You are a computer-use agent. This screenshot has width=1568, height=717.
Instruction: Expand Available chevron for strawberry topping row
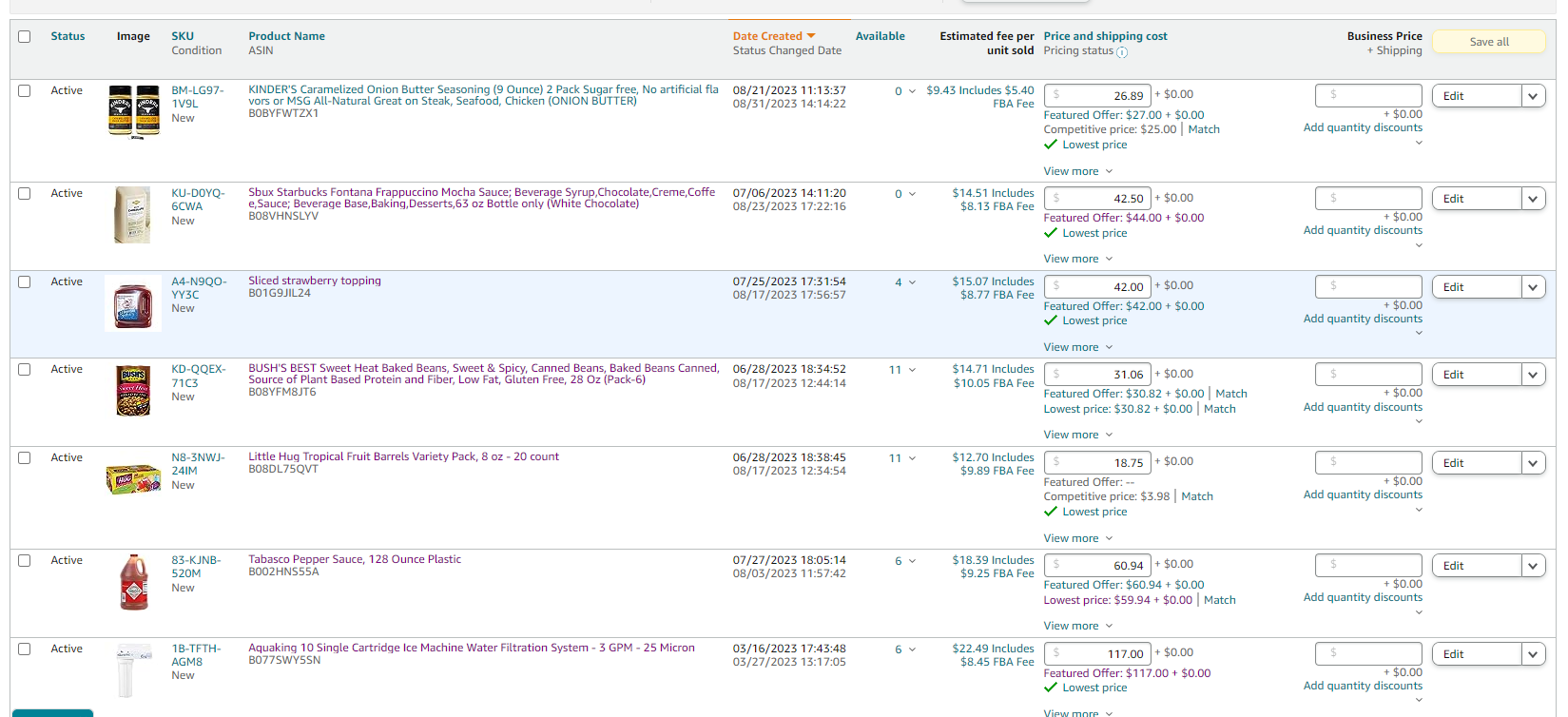click(x=912, y=282)
